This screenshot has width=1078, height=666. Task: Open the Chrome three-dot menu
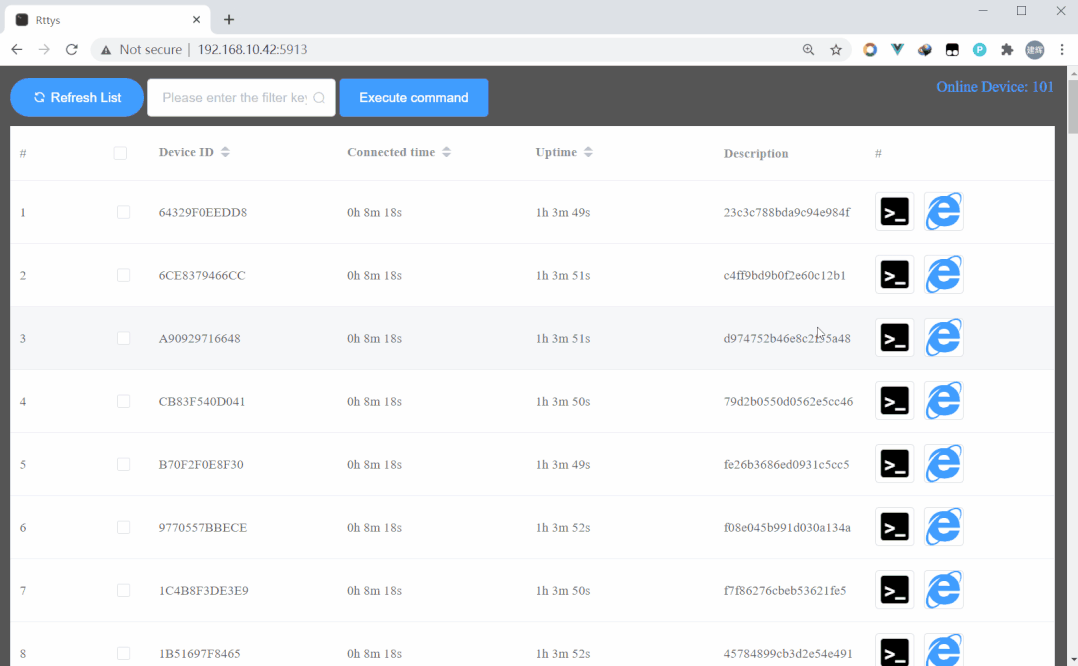point(1062,49)
